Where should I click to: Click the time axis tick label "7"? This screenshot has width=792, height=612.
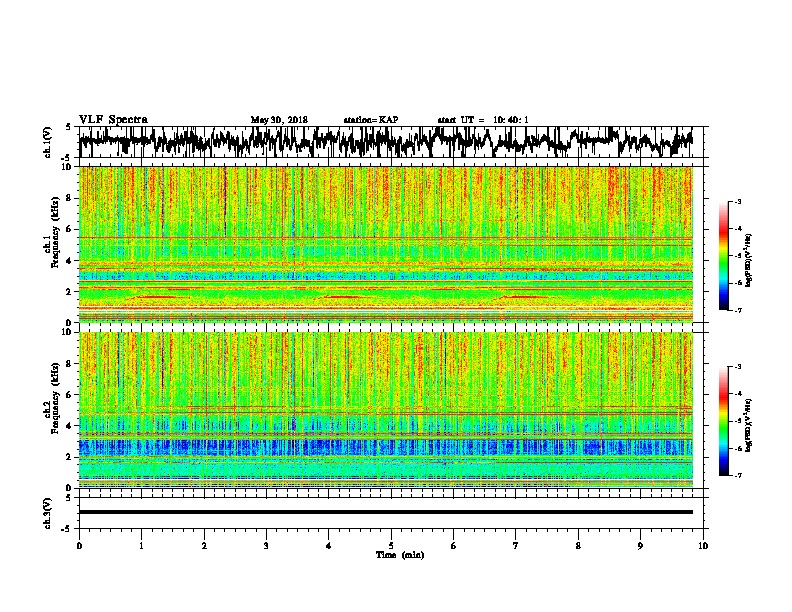click(516, 546)
